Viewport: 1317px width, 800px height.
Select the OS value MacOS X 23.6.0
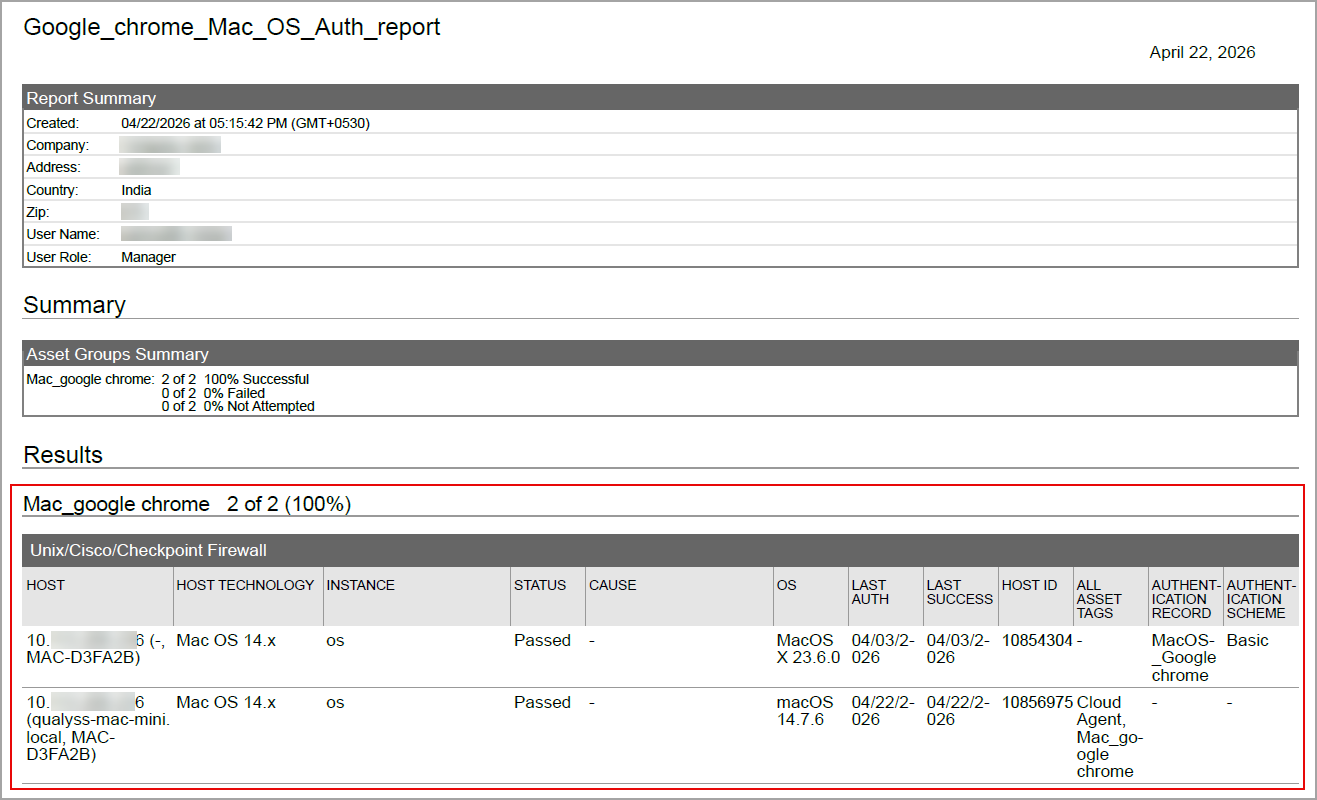click(807, 649)
